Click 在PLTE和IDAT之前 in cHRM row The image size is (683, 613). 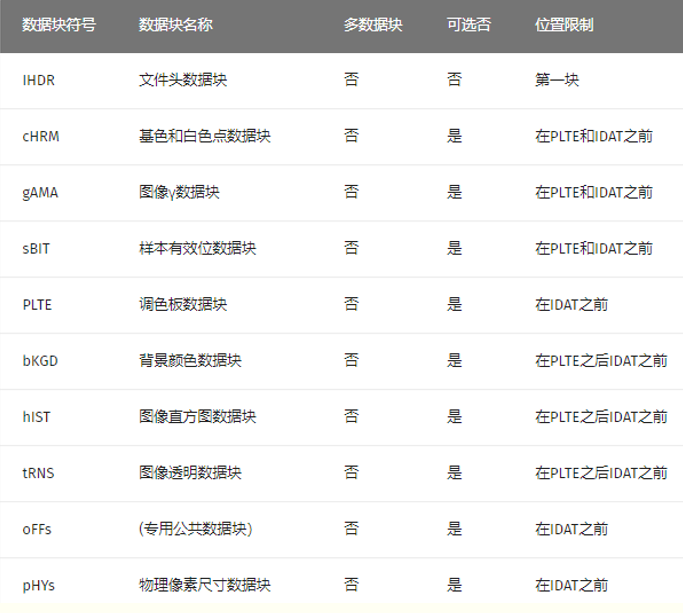pyautogui.click(x=594, y=136)
